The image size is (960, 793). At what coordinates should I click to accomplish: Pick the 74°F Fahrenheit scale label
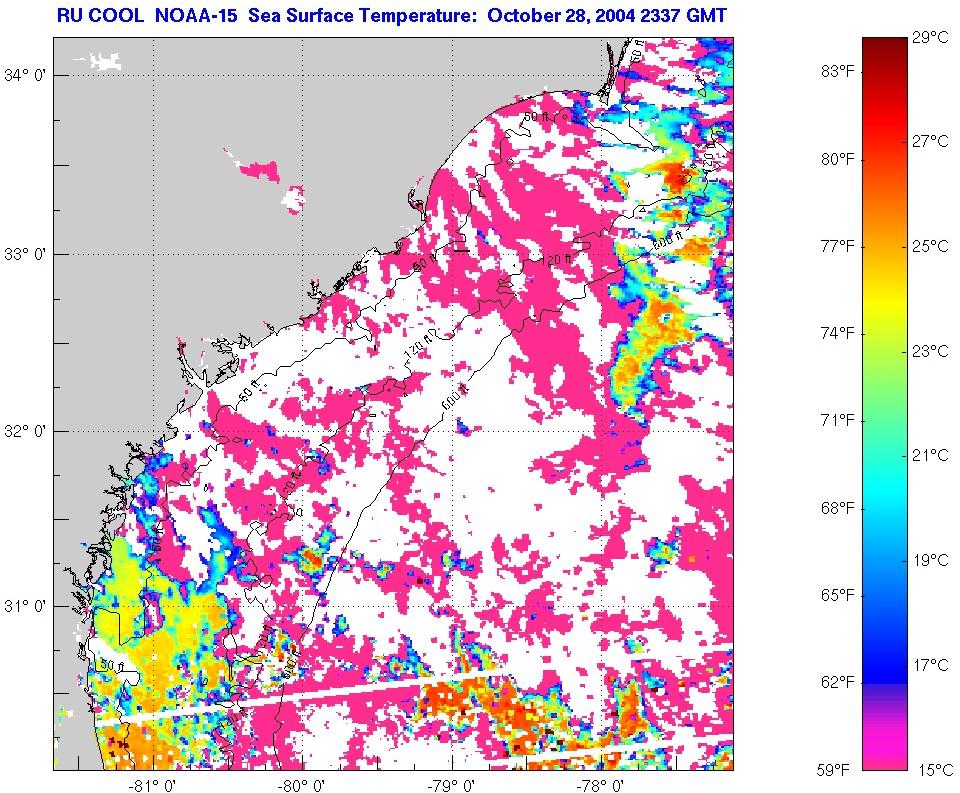pos(838,333)
